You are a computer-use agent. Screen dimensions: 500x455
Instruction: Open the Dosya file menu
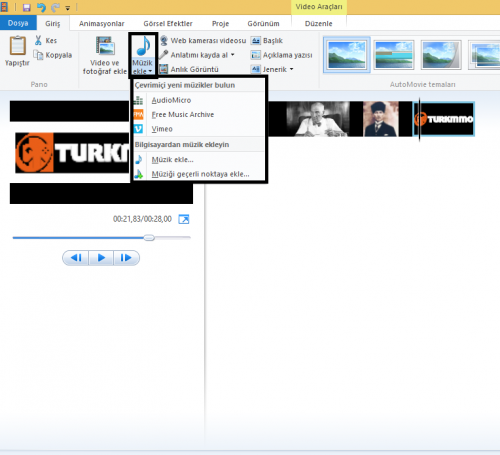18,23
